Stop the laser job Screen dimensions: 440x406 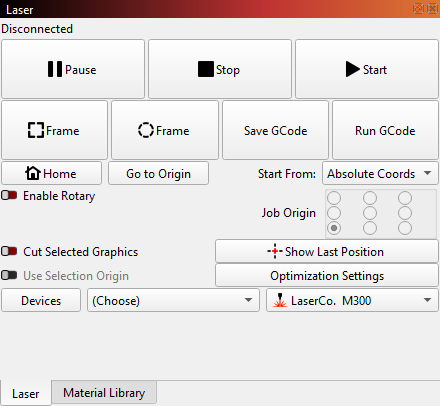click(x=220, y=69)
